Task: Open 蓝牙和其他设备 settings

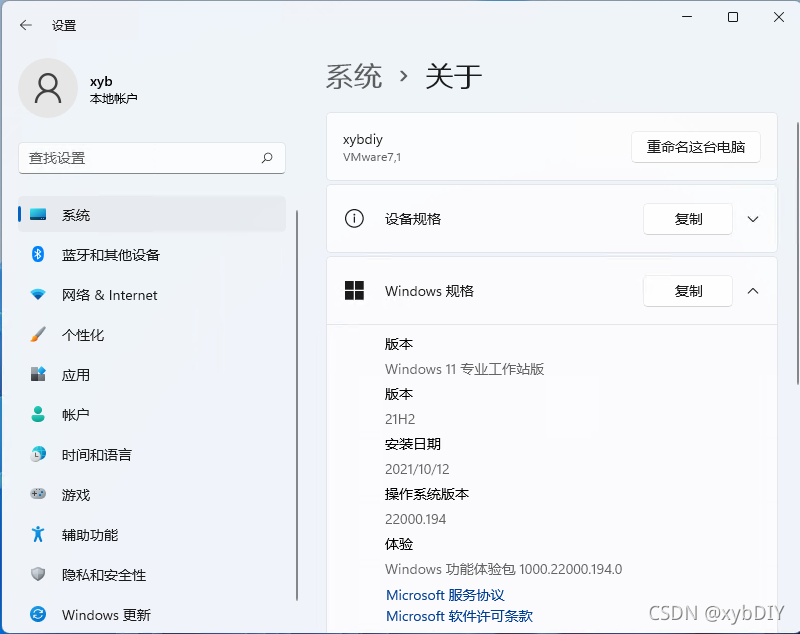Action: (152, 254)
